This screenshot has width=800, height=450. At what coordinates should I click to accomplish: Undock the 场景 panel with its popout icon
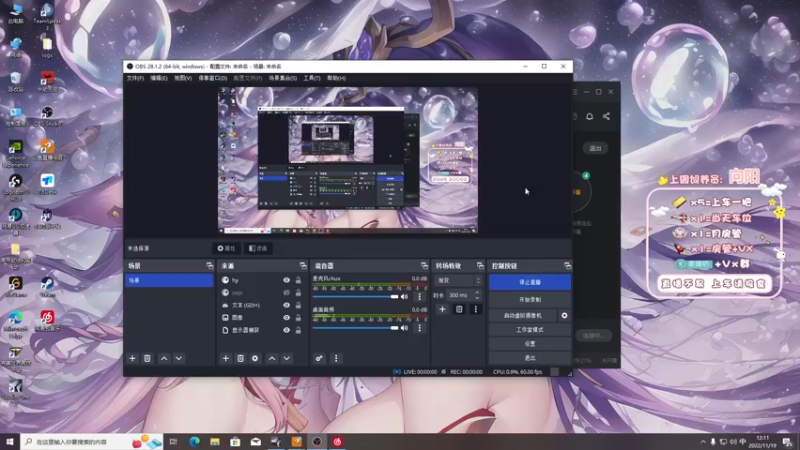click(x=210, y=266)
